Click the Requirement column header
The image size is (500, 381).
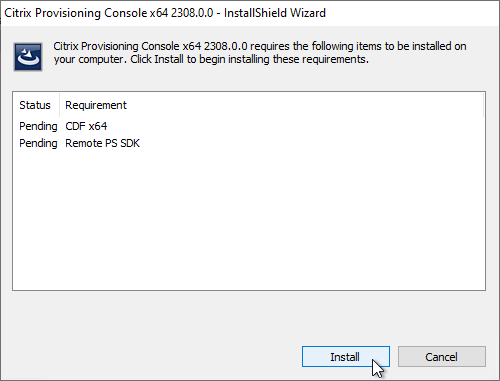click(x=96, y=105)
